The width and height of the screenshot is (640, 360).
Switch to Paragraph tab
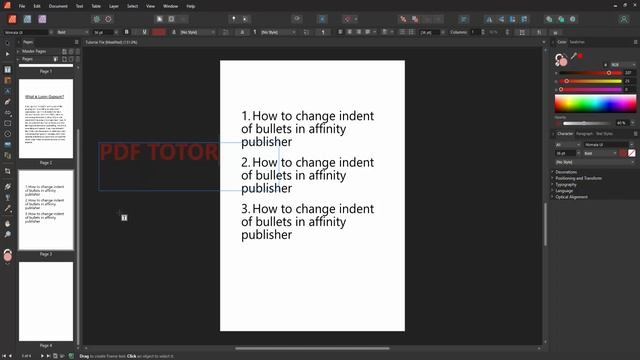(584, 134)
